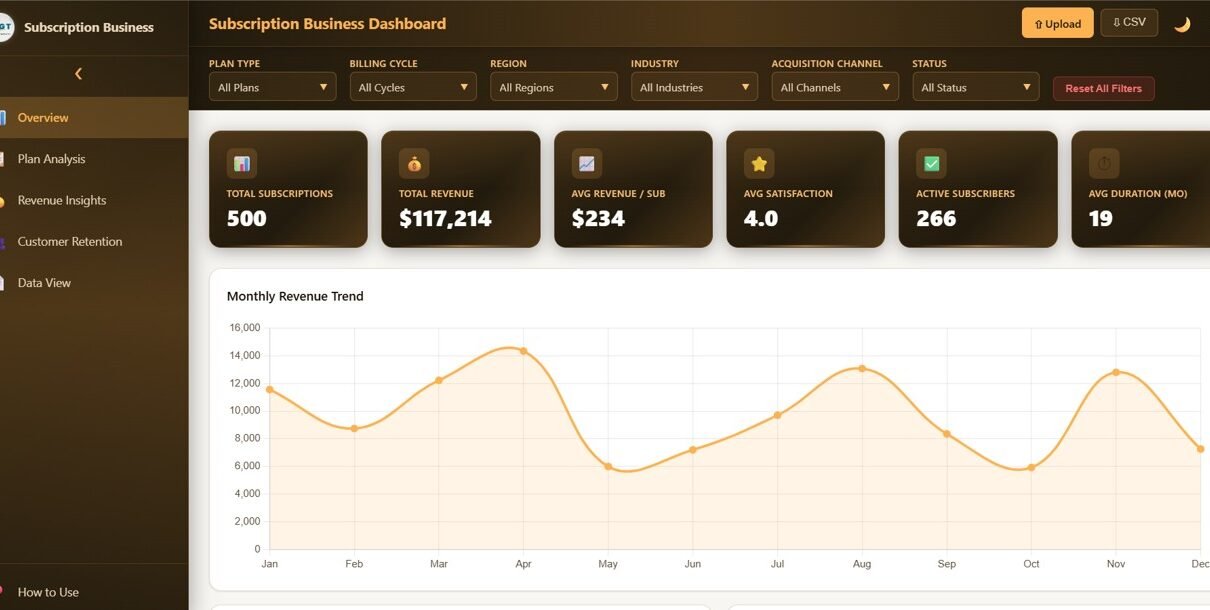Open the Revenue Insights page
Screen dimensions: 1210x610
pyautogui.click(x=61, y=200)
